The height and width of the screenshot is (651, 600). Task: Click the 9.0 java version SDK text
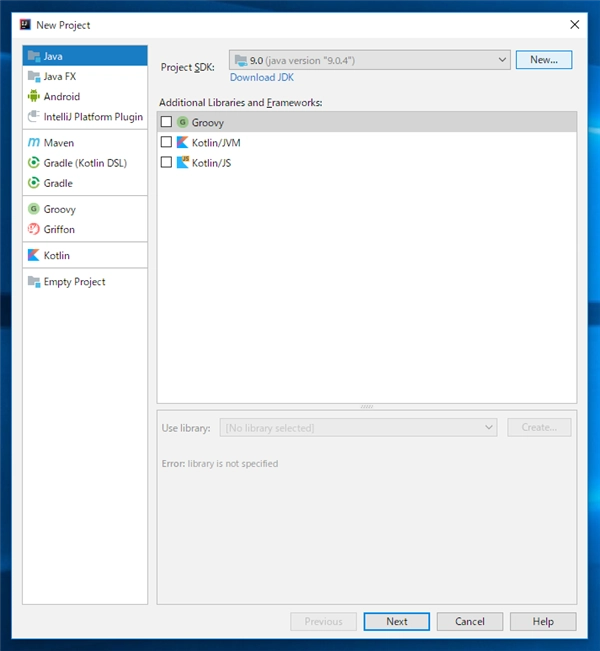point(302,61)
